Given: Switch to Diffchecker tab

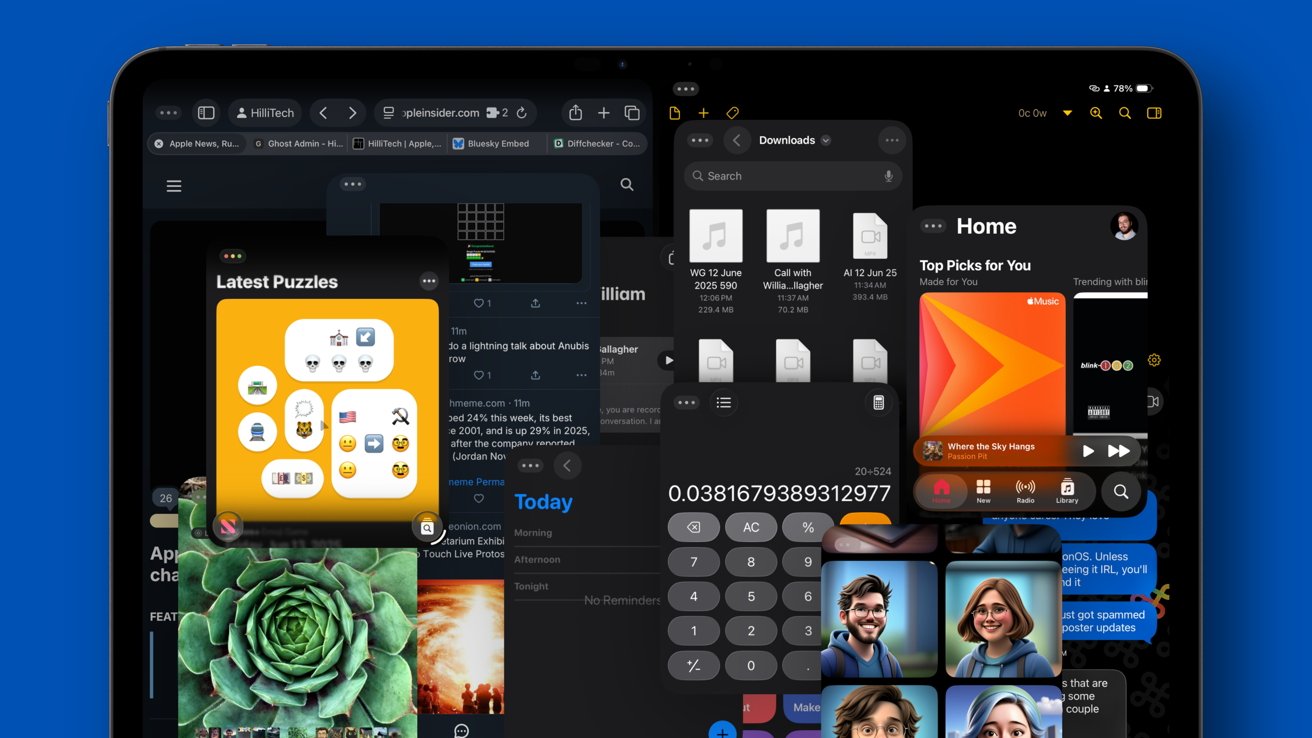Looking at the screenshot, I should click(x=597, y=143).
